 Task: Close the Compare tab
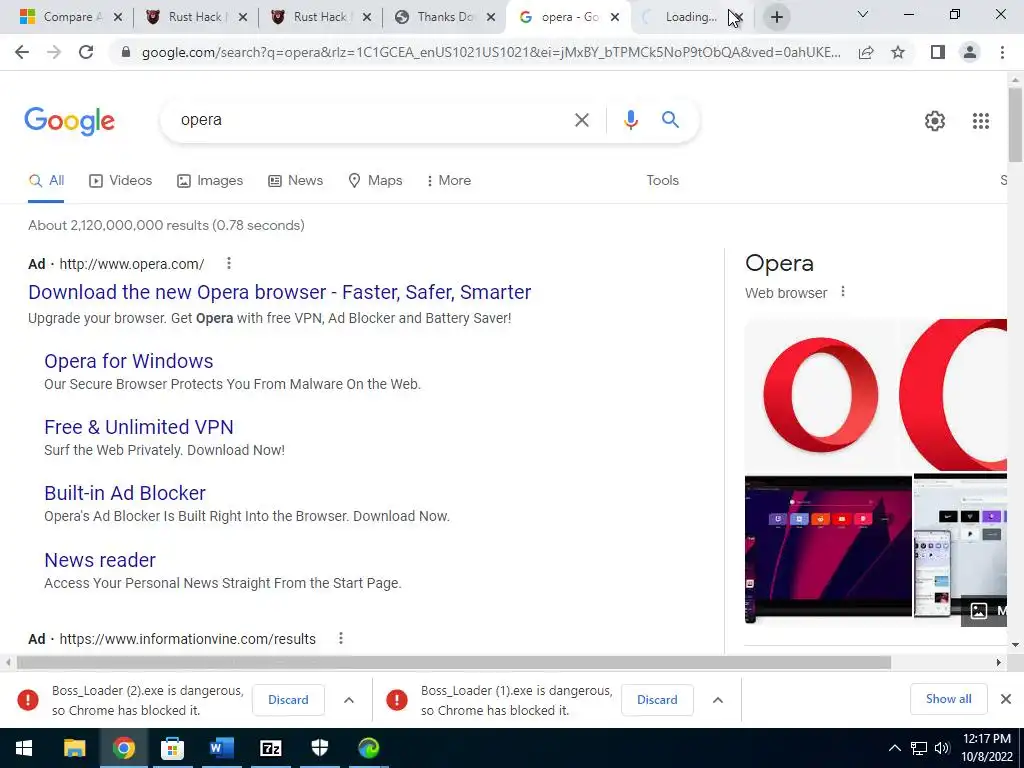click(118, 18)
